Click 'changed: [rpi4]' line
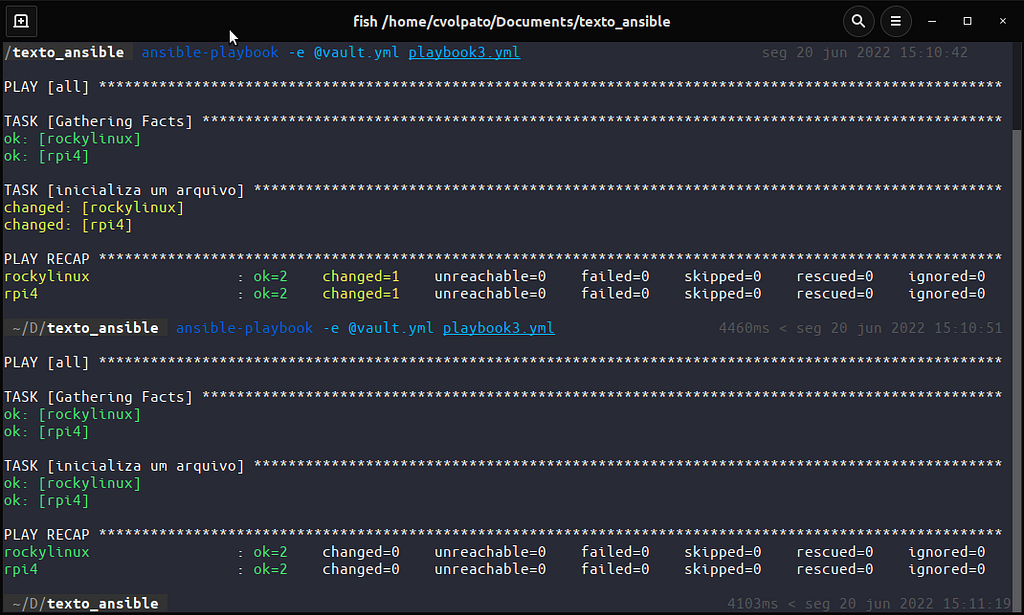The image size is (1024, 615). (68, 225)
